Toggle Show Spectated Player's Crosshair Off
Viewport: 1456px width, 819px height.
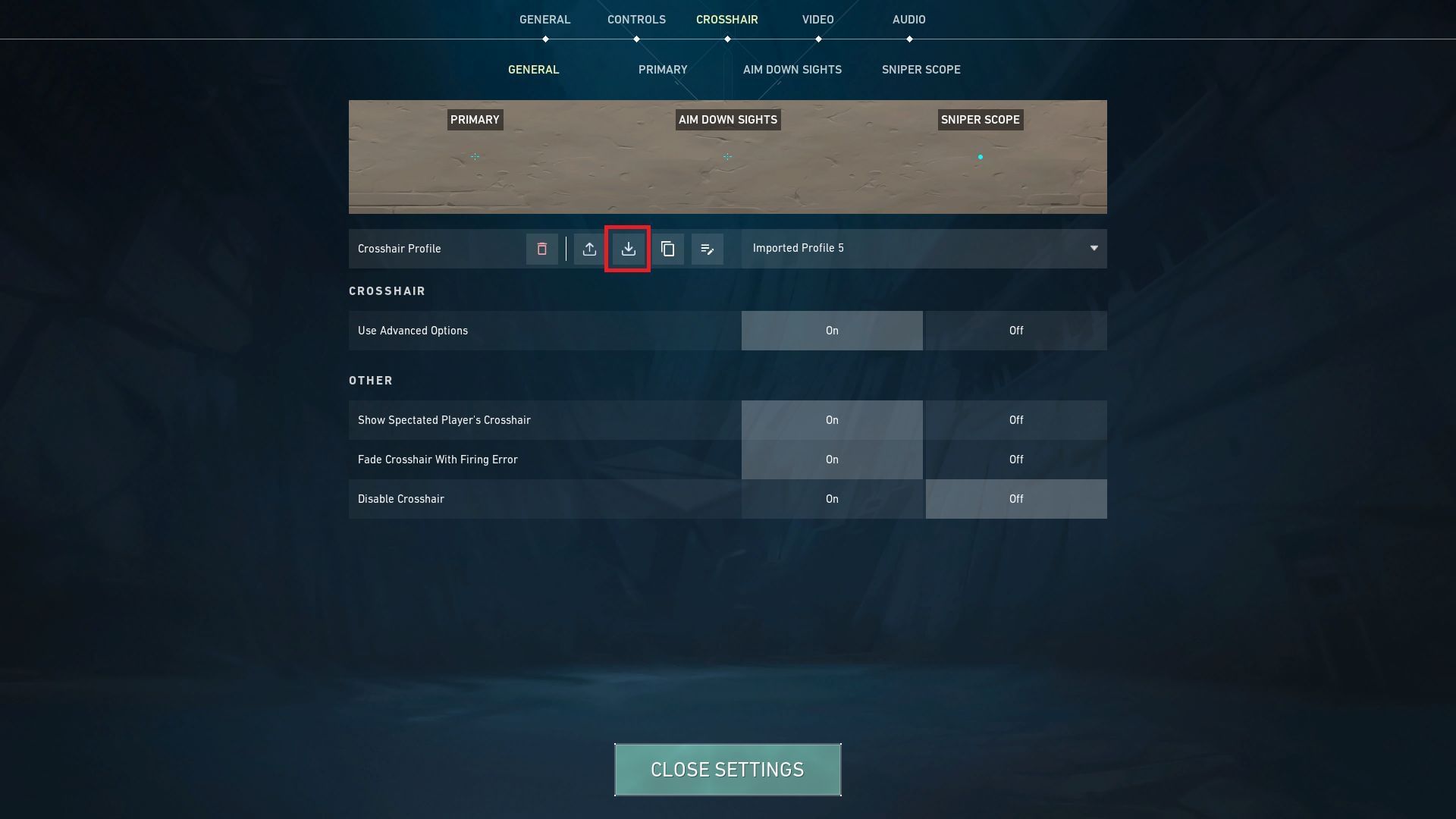pos(1016,420)
